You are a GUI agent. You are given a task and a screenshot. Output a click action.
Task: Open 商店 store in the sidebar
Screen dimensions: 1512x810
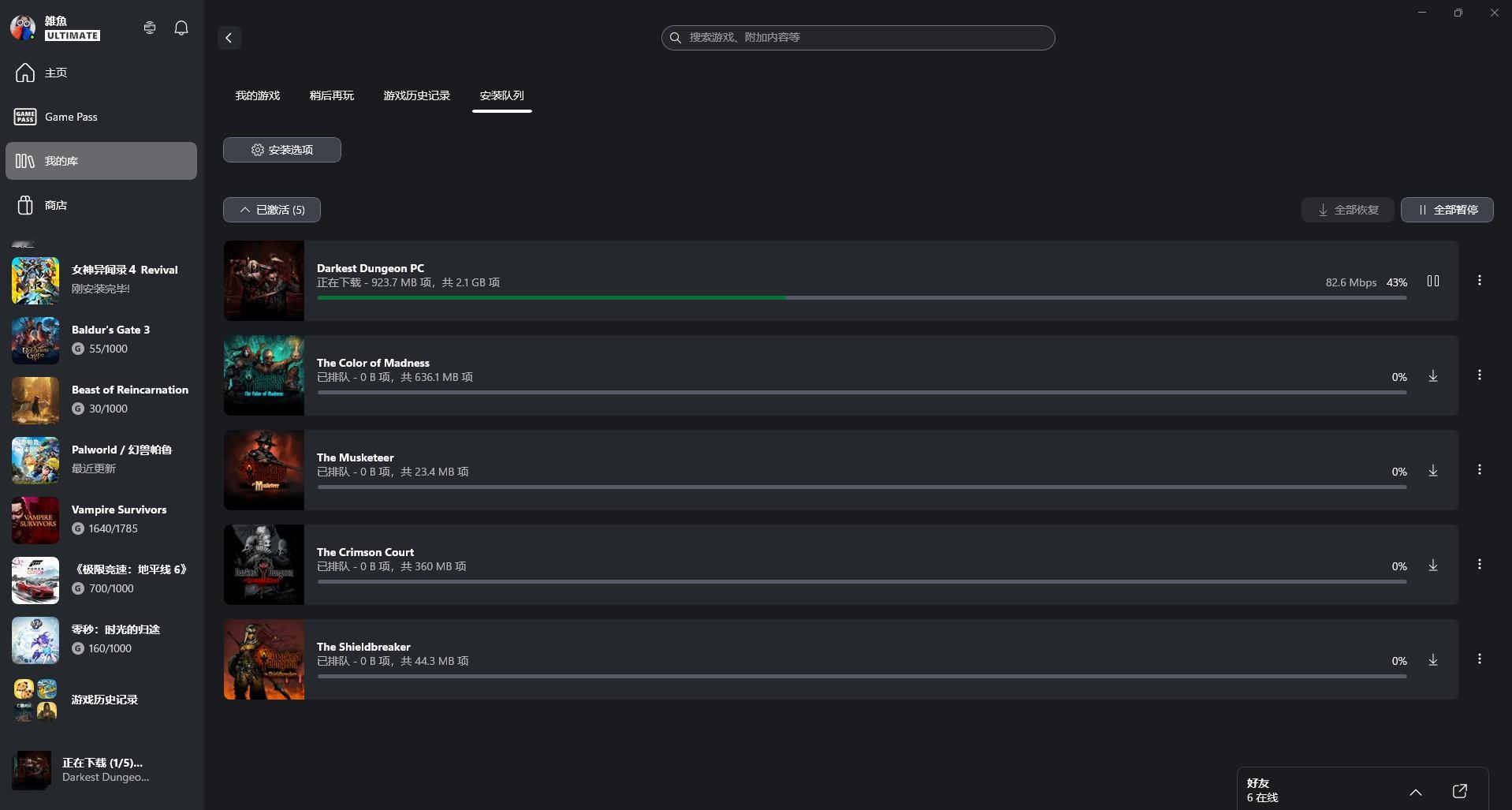tap(101, 205)
